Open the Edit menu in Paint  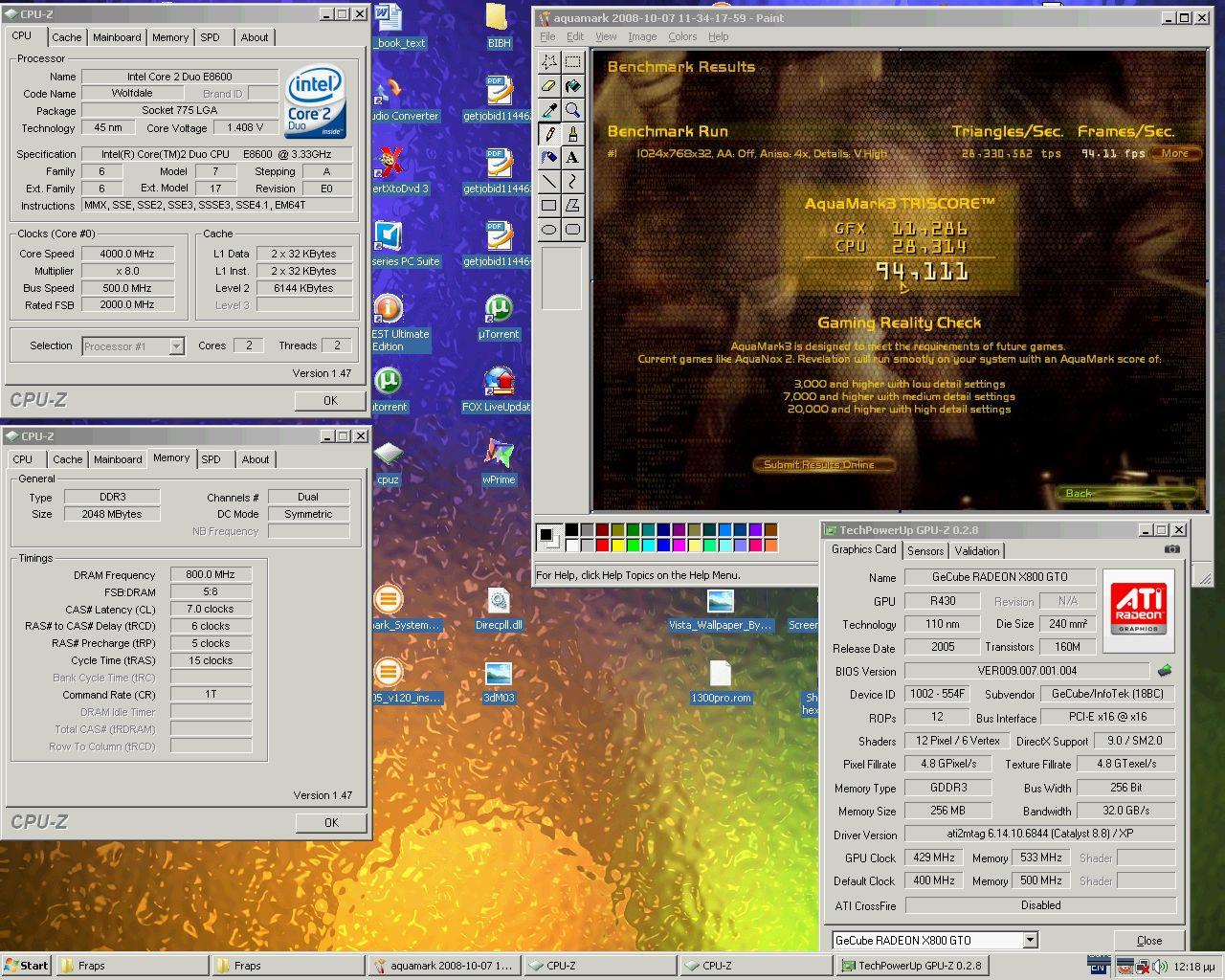[575, 36]
